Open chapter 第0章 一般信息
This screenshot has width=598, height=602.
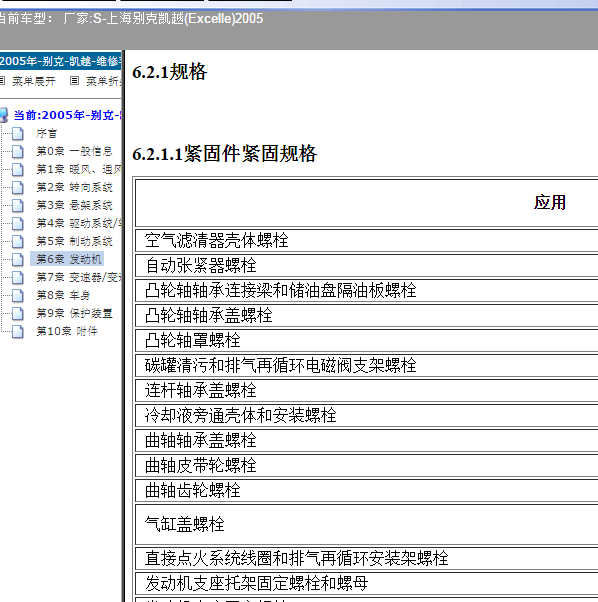[74, 152]
